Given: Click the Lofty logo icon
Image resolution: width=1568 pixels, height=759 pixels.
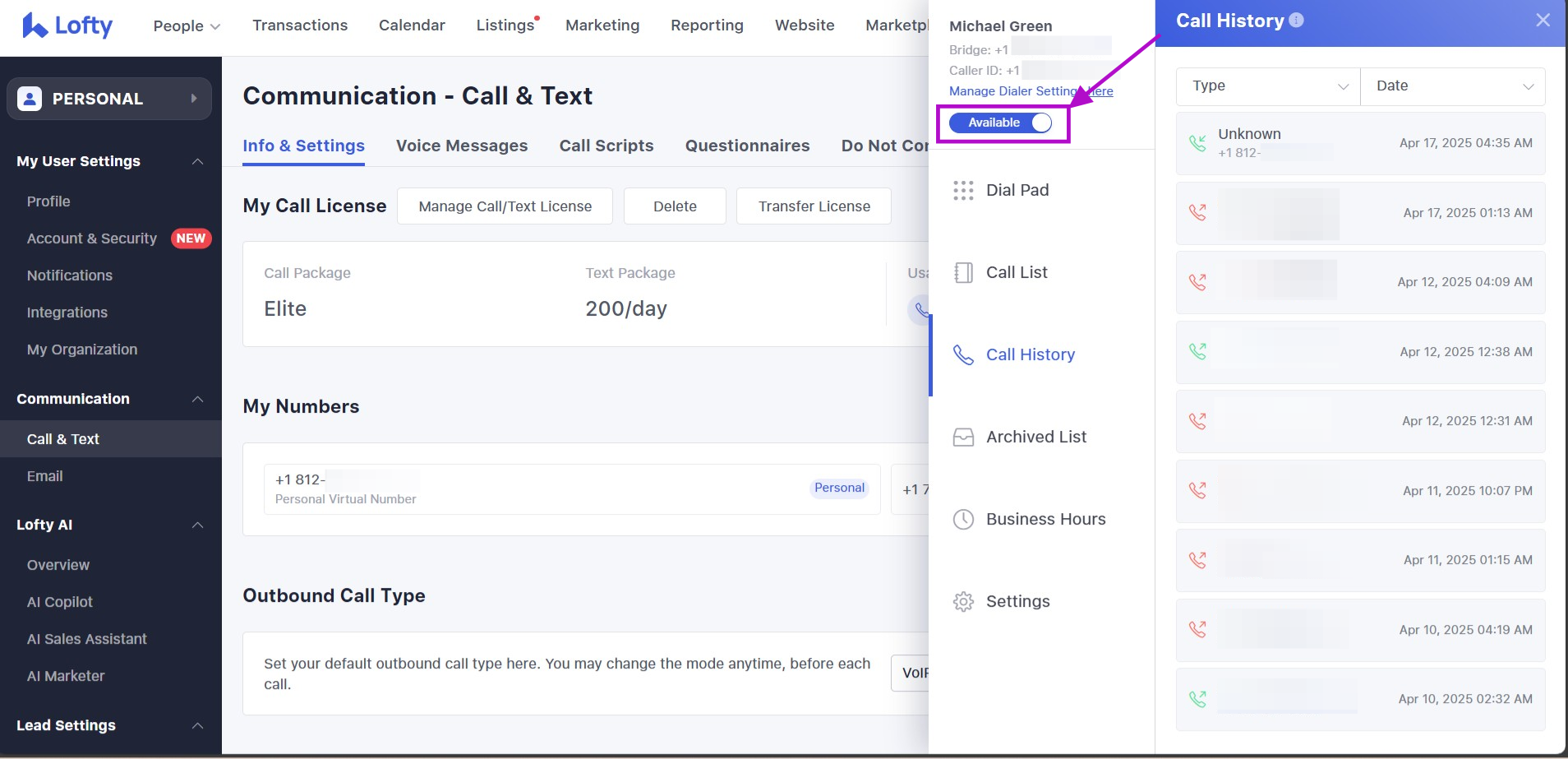Looking at the screenshot, I should pyautogui.click(x=35, y=25).
